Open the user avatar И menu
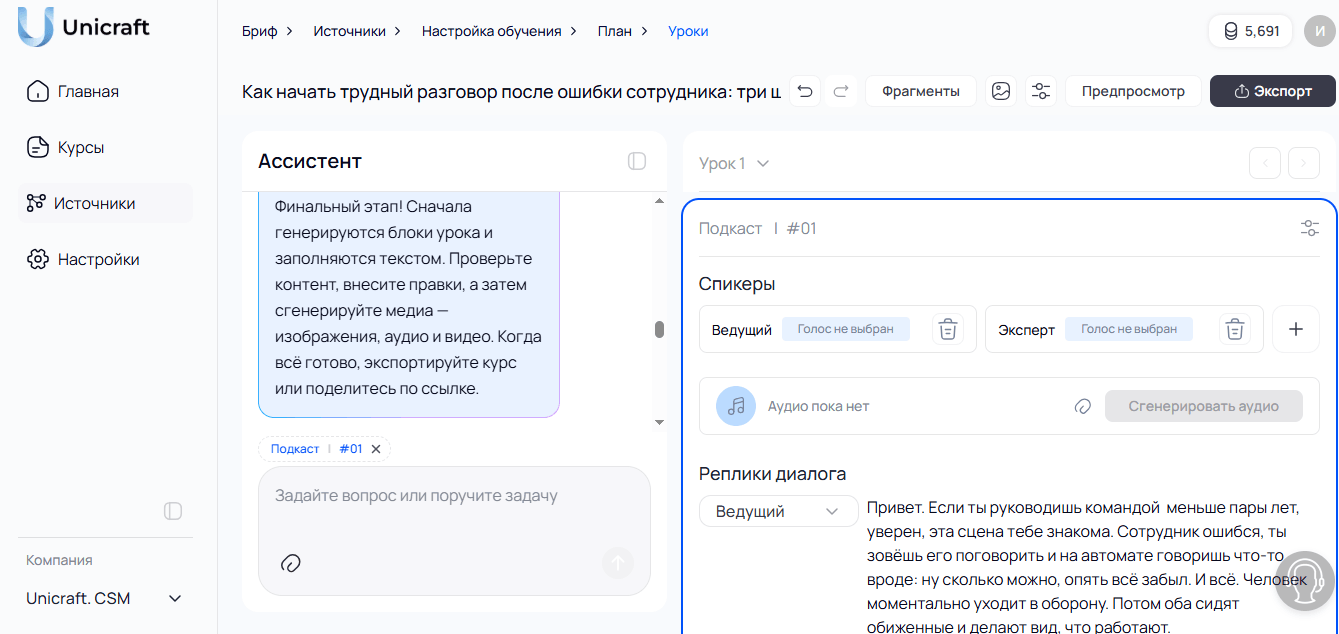 (x=1320, y=31)
